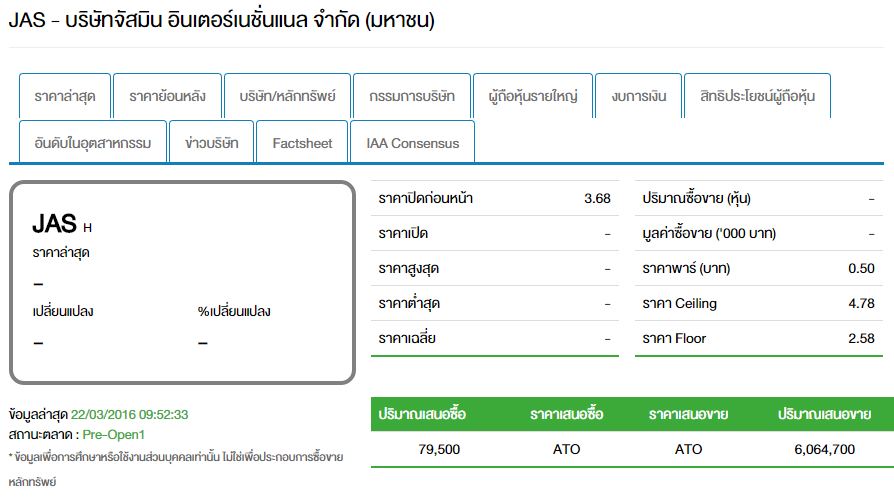Select the Floor price 2.58
Image resolution: width=894 pixels, height=503 pixels.
[x=861, y=338]
